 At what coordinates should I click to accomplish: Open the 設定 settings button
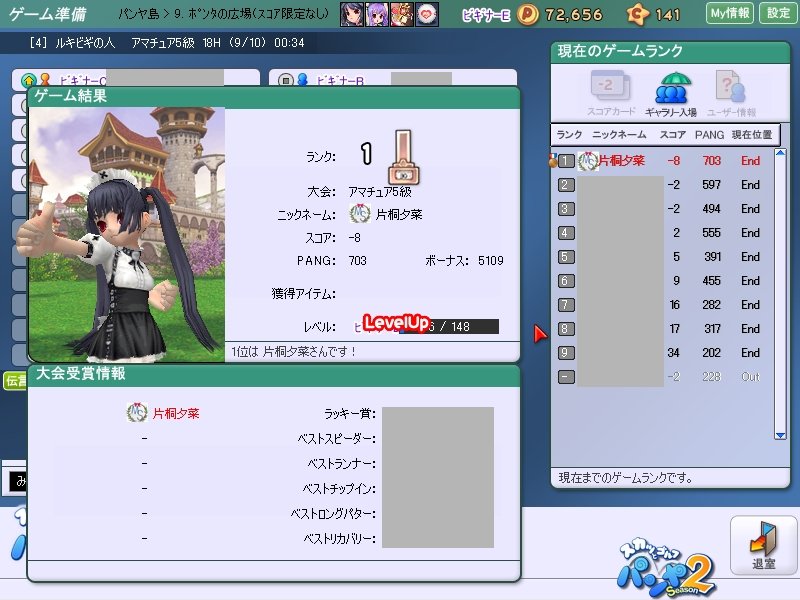778,13
